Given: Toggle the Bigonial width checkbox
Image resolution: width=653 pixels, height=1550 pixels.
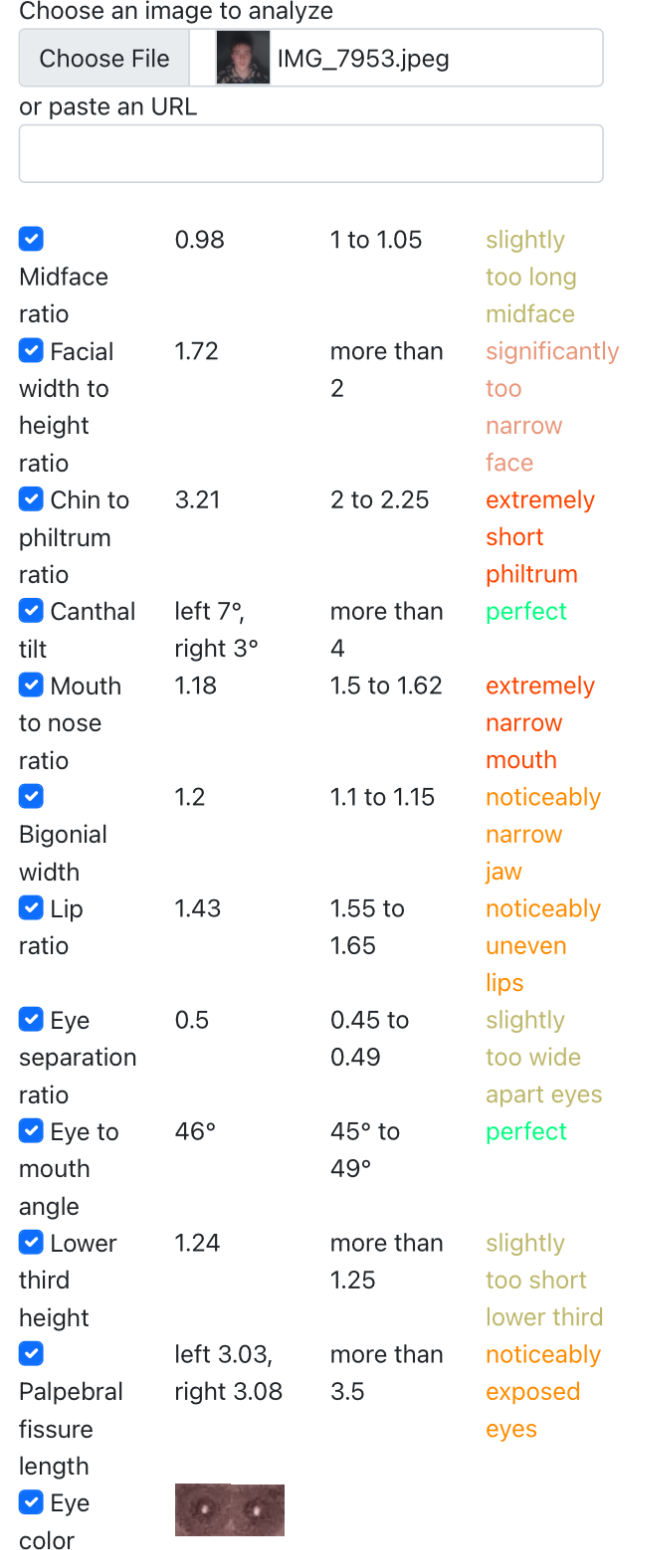Looking at the screenshot, I should [31, 797].
